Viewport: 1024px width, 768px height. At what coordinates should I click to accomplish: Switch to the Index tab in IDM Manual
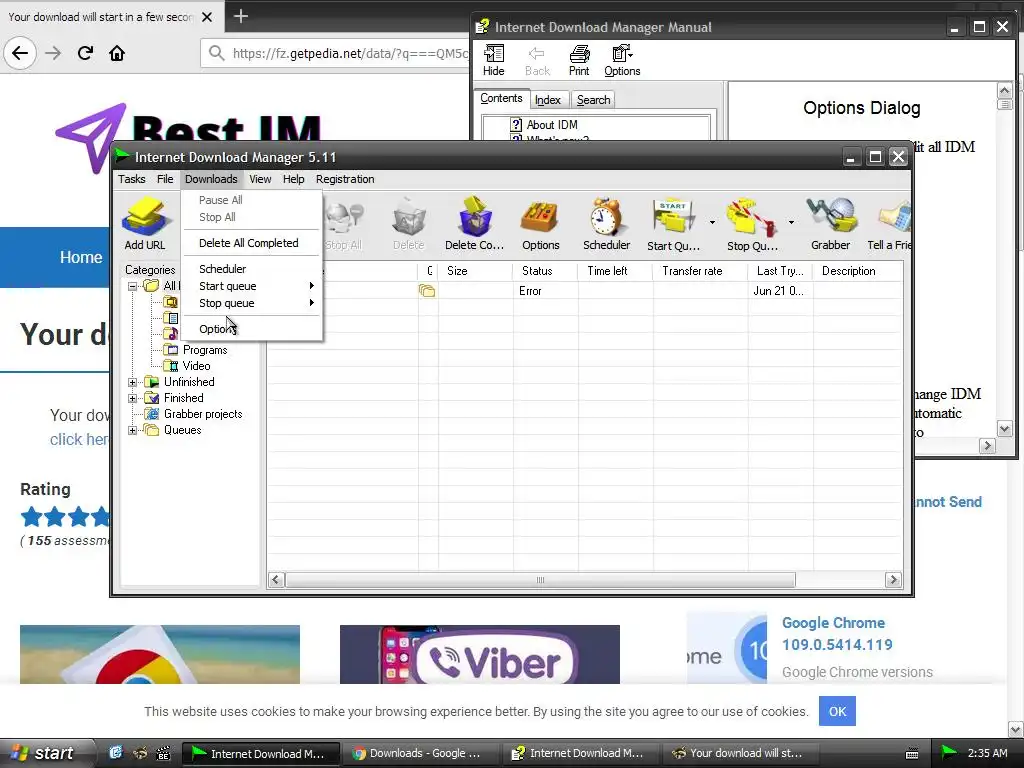548,100
